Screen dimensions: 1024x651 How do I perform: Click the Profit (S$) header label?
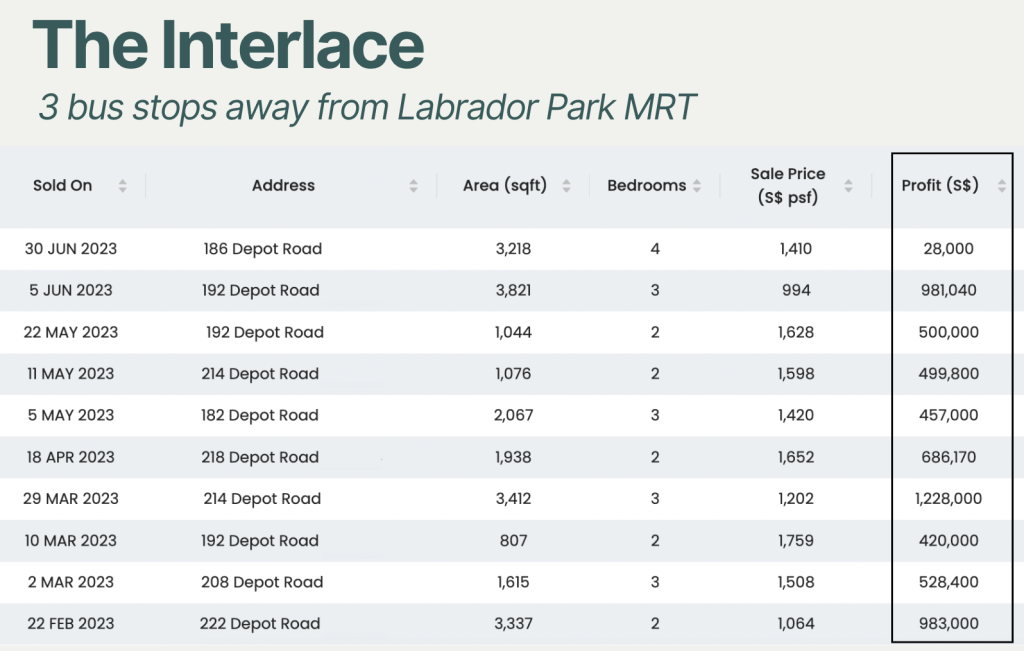click(940, 185)
